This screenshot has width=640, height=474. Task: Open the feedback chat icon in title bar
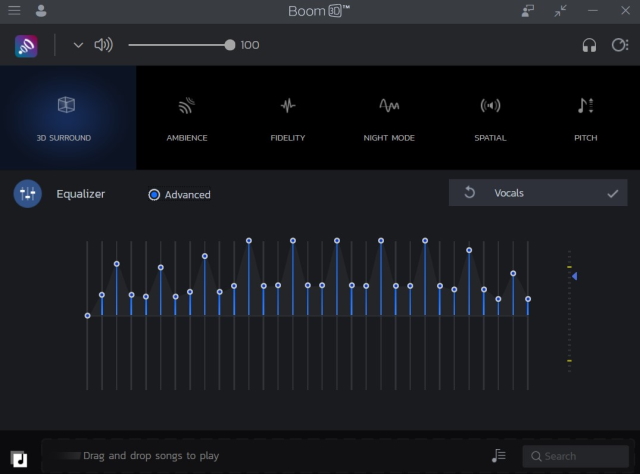point(528,11)
